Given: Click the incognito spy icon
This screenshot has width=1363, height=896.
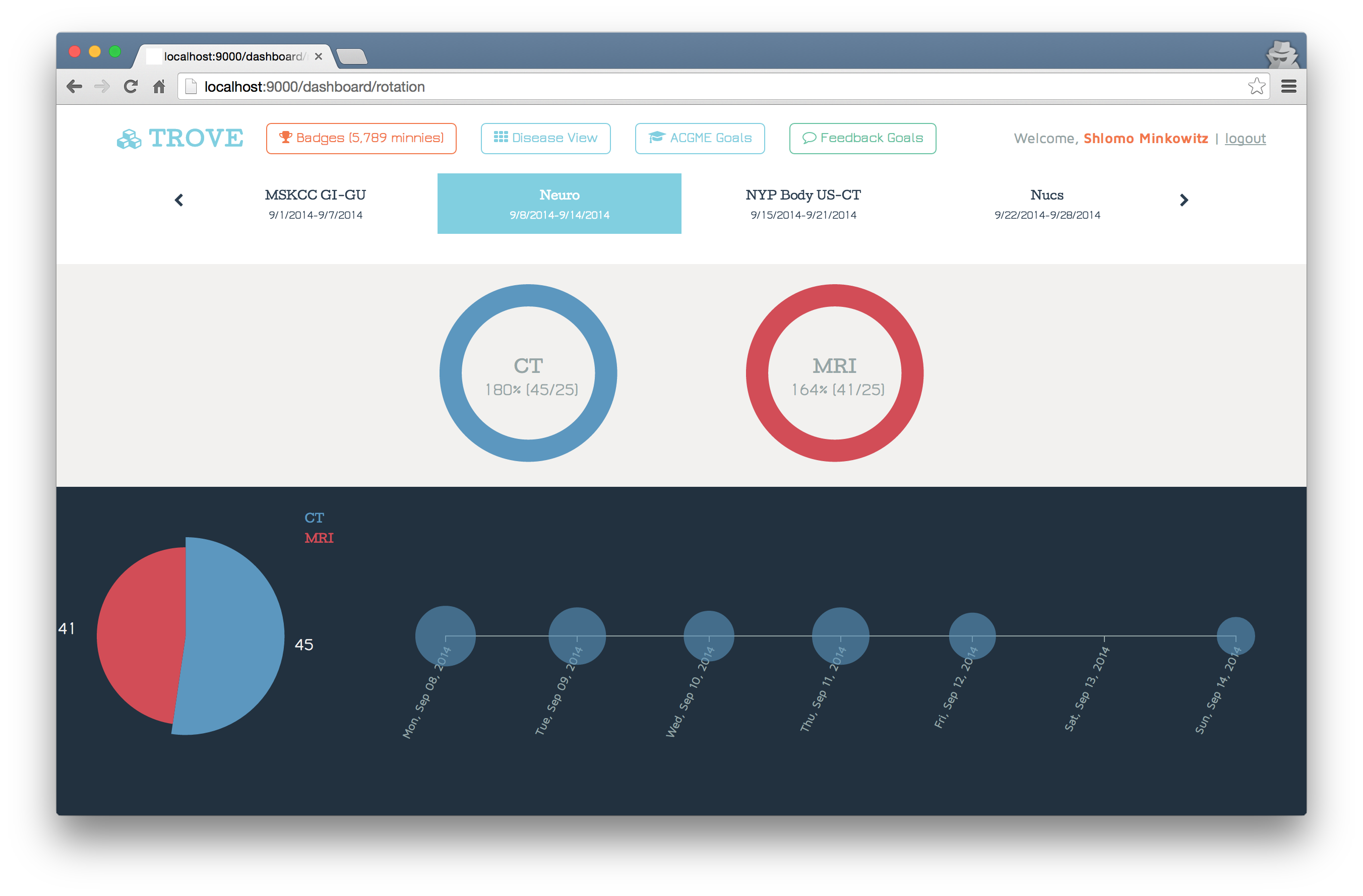Looking at the screenshot, I should click(x=1282, y=55).
